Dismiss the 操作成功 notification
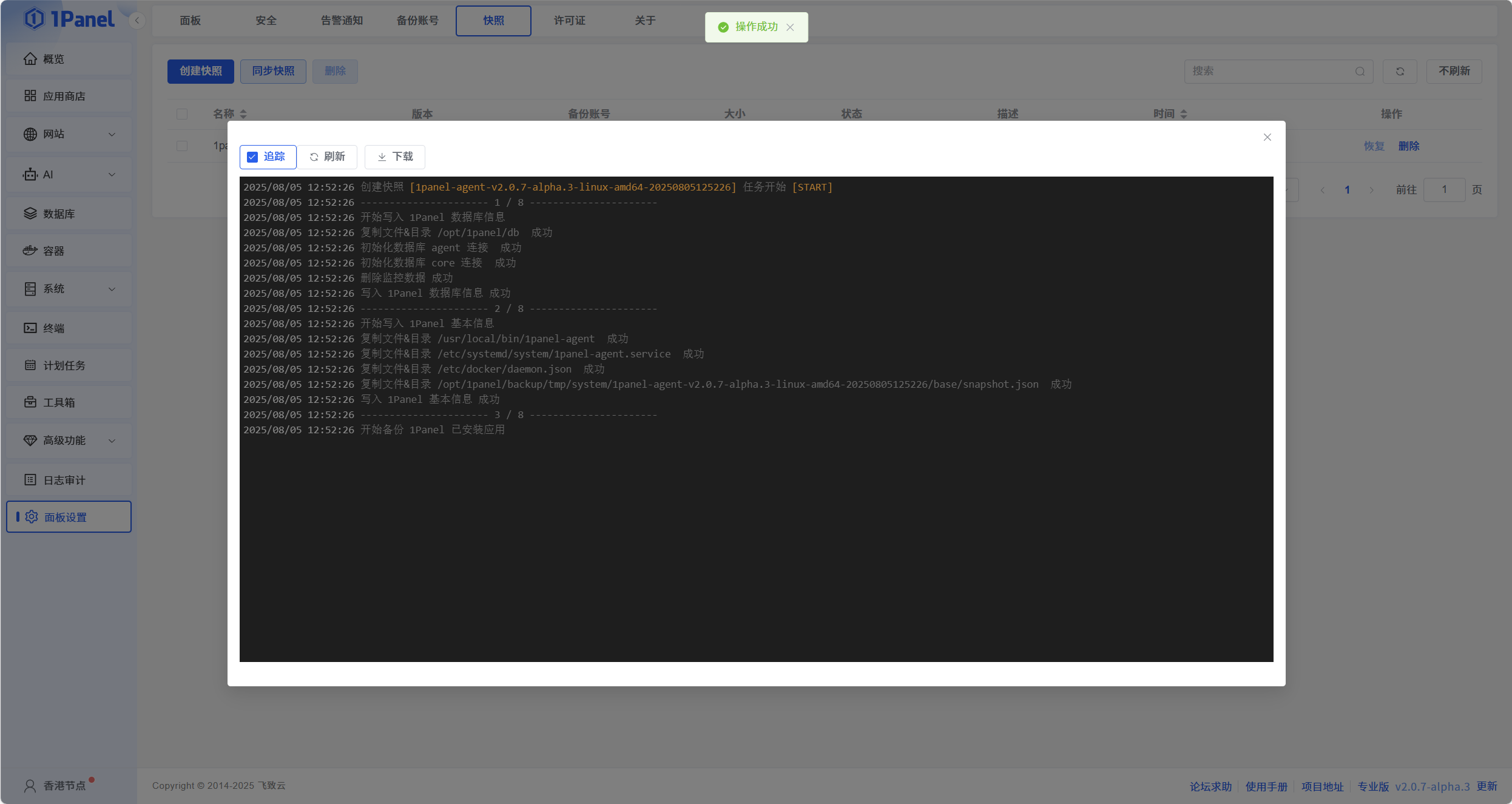Image resolution: width=1512 pixels, height=804 pixels. pos(790,27)
